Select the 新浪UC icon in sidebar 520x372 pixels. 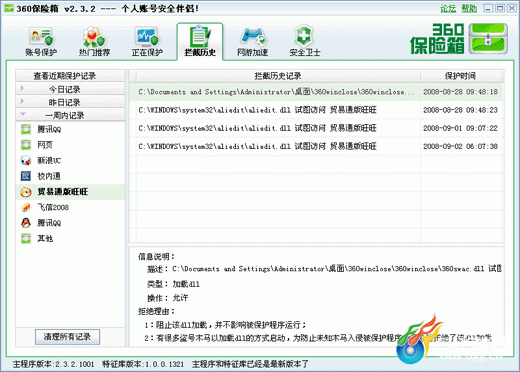tap(26, 160)
